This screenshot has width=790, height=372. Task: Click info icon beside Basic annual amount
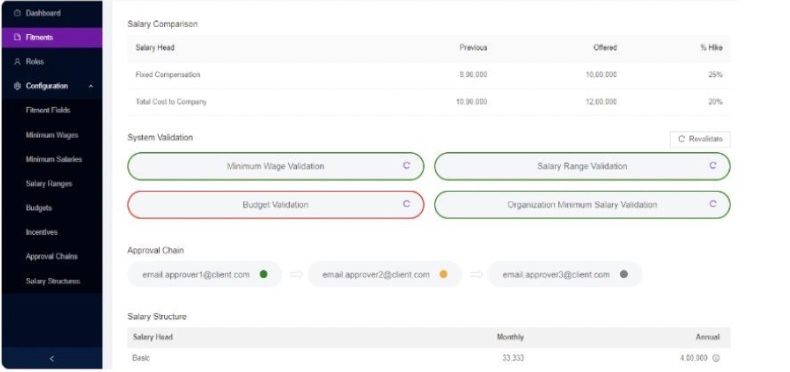coord(716,358)
